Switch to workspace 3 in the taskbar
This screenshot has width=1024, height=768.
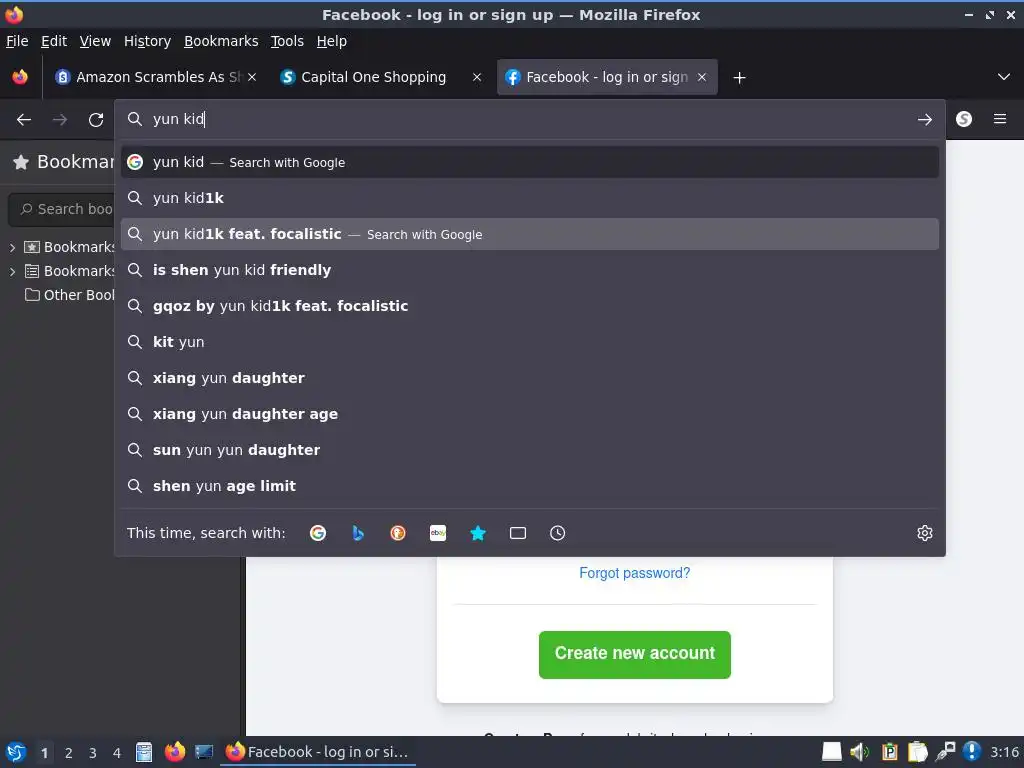(93, 753)
